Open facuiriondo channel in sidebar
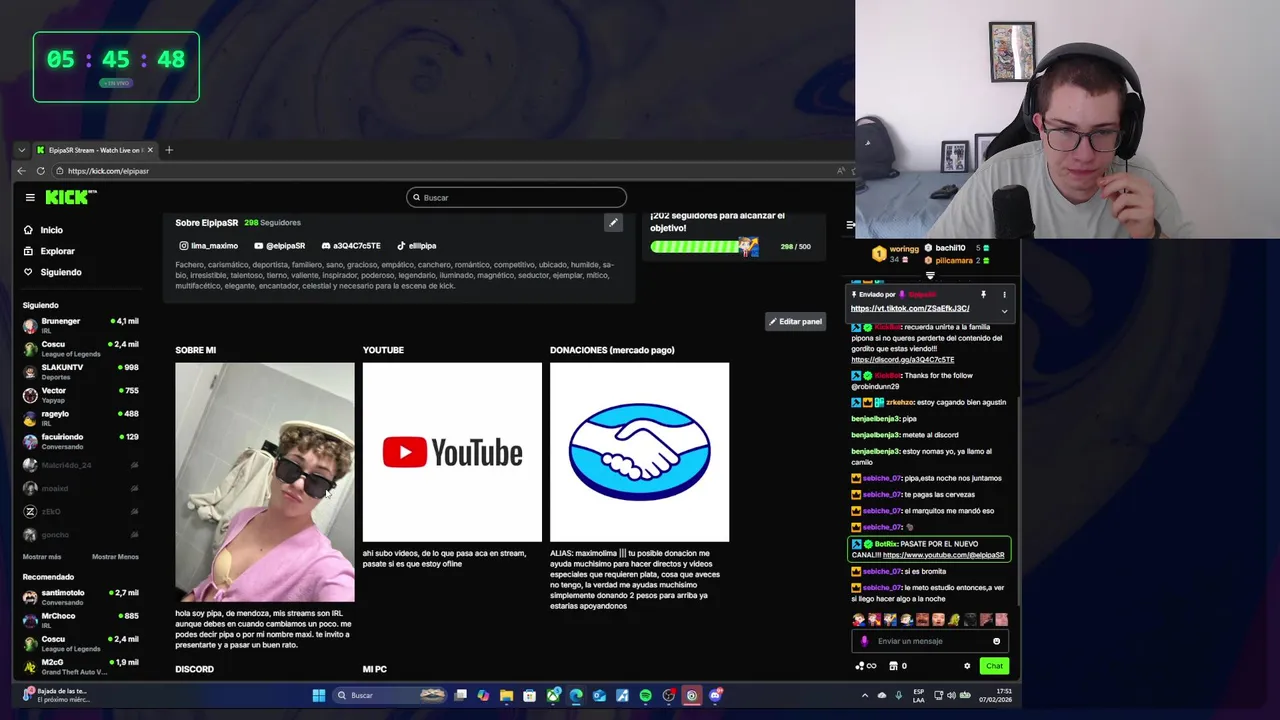 pyautogui.click(x=80, y=440)
